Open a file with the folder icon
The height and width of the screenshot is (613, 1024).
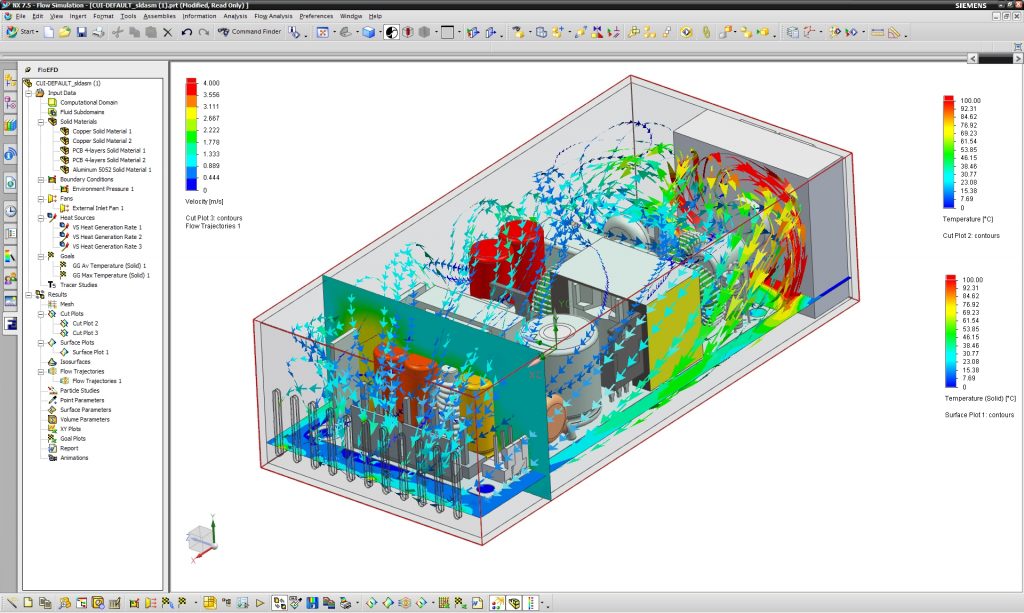64,32
